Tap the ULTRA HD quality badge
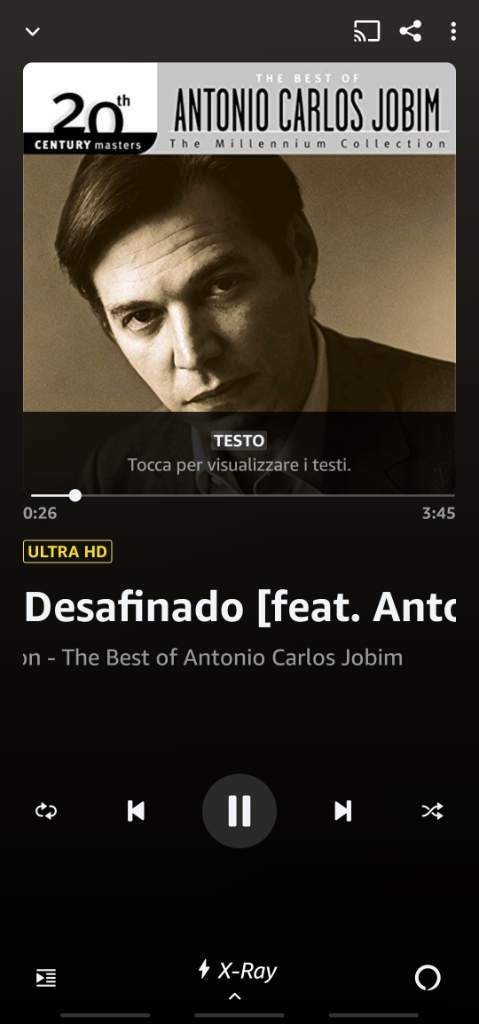Viewport: 479px width, 1024px height. (67, 552)
